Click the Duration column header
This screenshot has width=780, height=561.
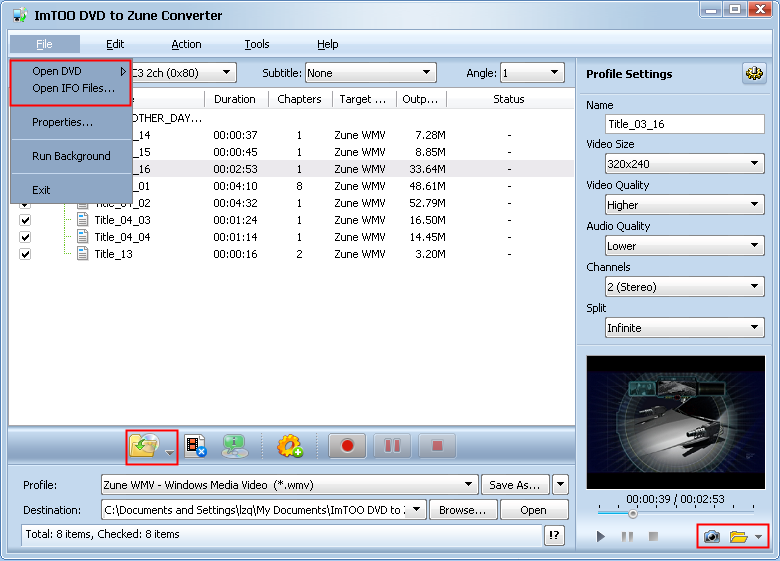point(236,99)
